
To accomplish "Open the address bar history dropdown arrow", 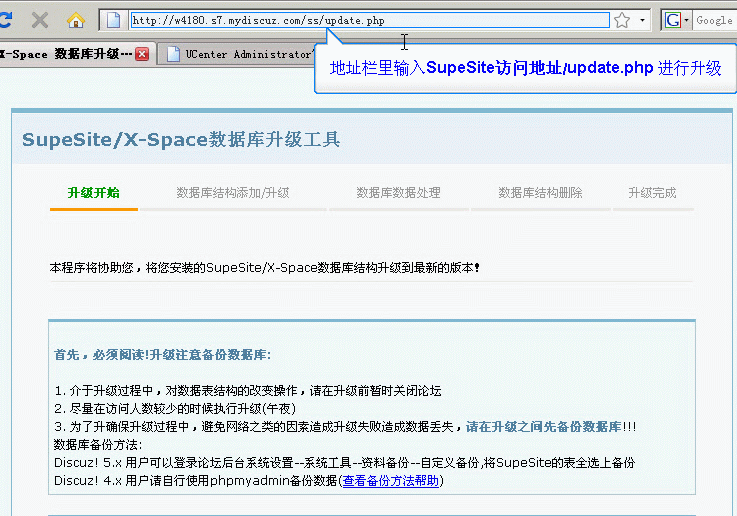I will tap(642, 20).
